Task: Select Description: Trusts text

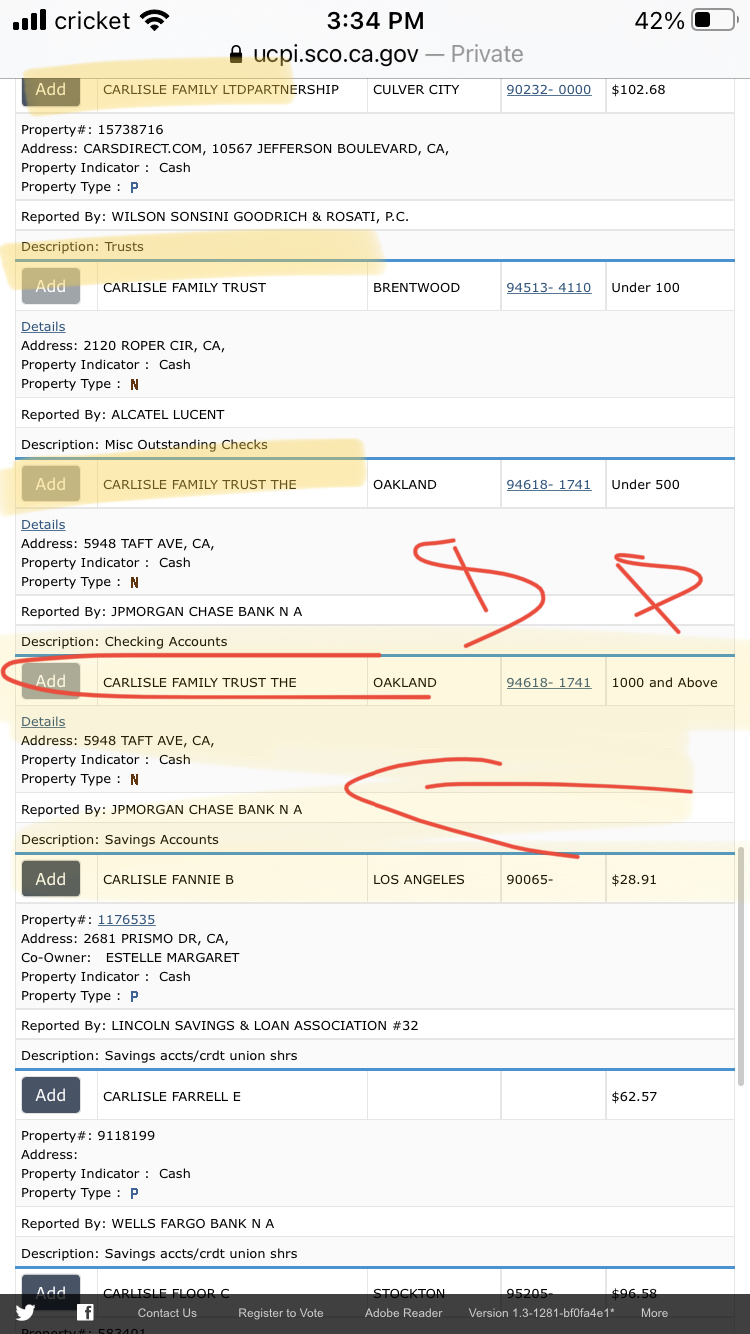Action: click(82, 246)
